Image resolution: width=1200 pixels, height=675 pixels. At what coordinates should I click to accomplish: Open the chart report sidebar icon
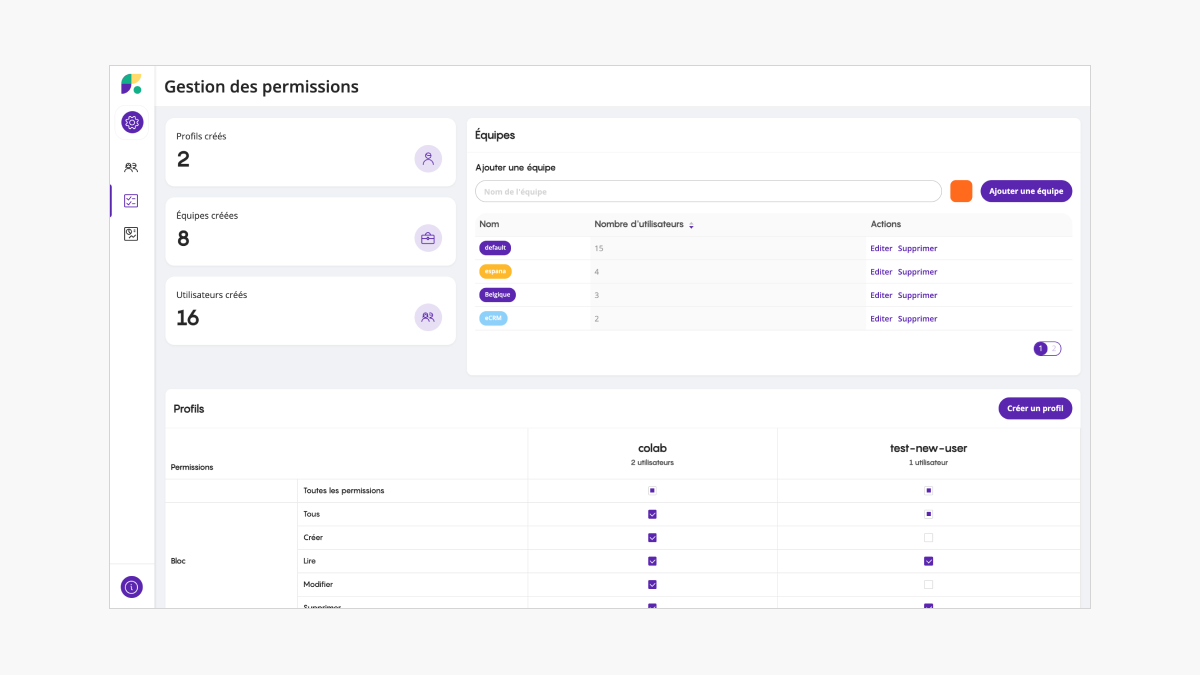(x=131, y=234)
